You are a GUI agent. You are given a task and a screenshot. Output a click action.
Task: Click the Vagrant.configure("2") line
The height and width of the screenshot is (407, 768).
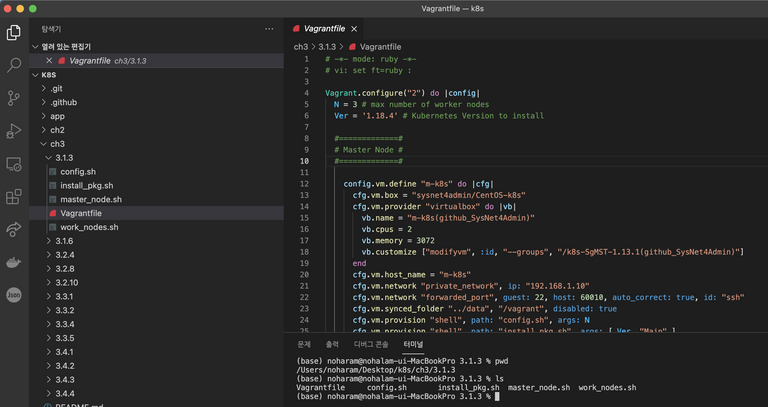coord(403,93)
